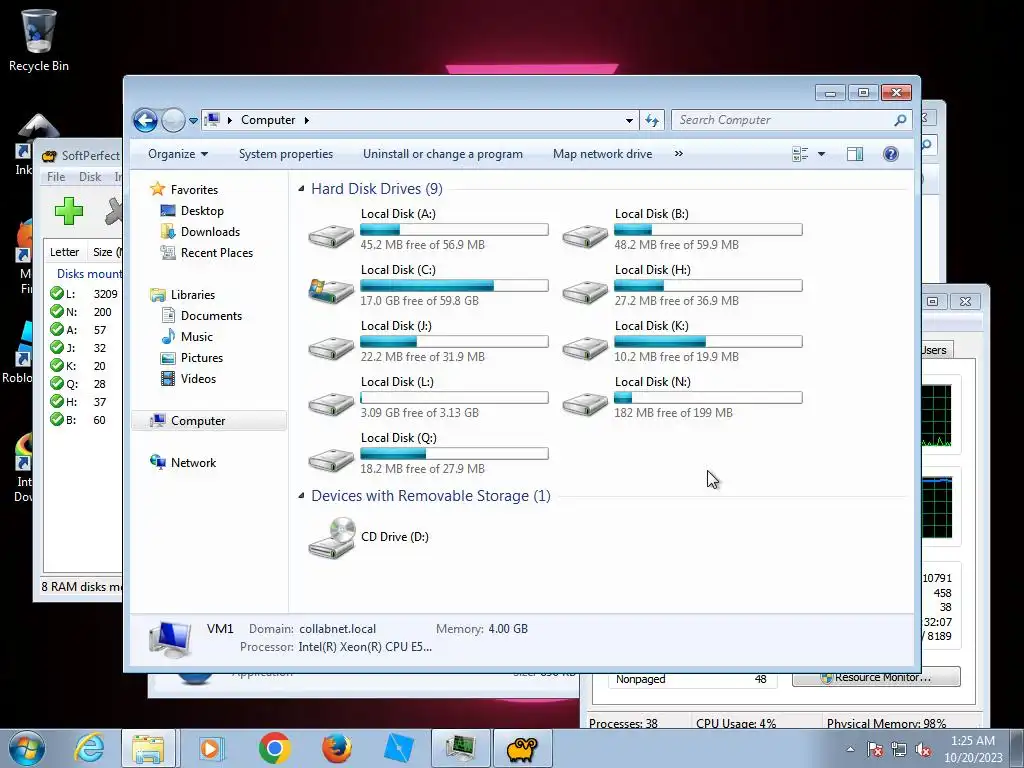This screenshot has width=1024, height=768.
Task: Open Local Disk (C:) system drive icon
Action: [x=331, y=290]
